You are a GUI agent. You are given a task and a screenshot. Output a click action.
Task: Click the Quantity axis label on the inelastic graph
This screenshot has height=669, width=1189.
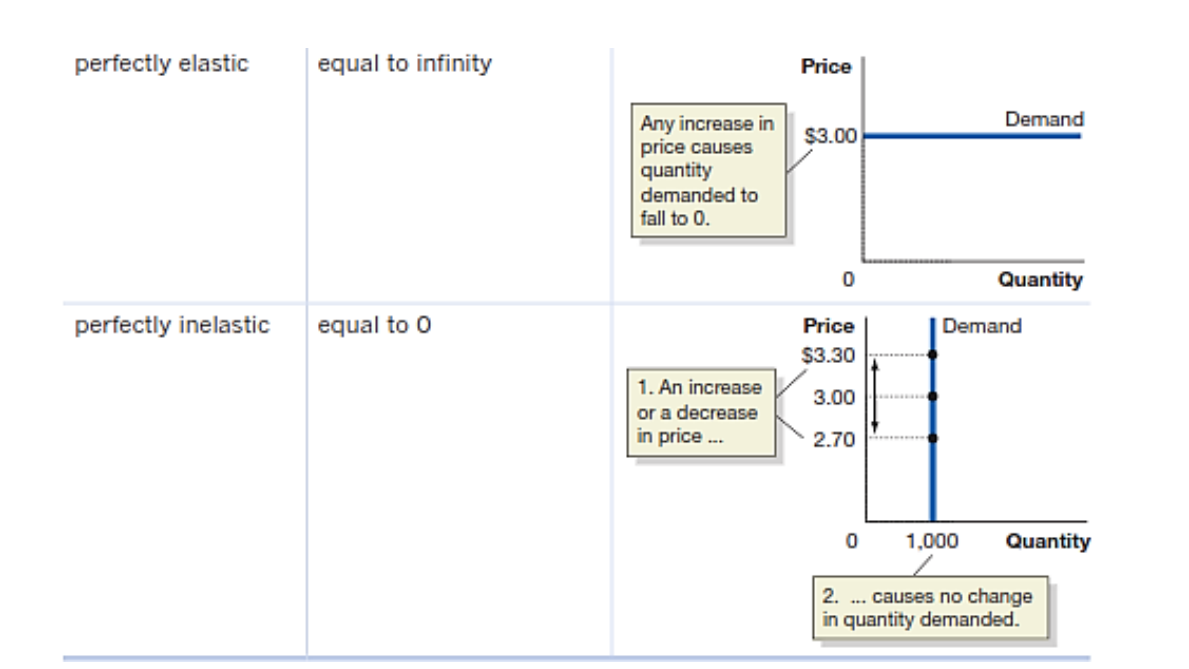(x=1047, y=542)
